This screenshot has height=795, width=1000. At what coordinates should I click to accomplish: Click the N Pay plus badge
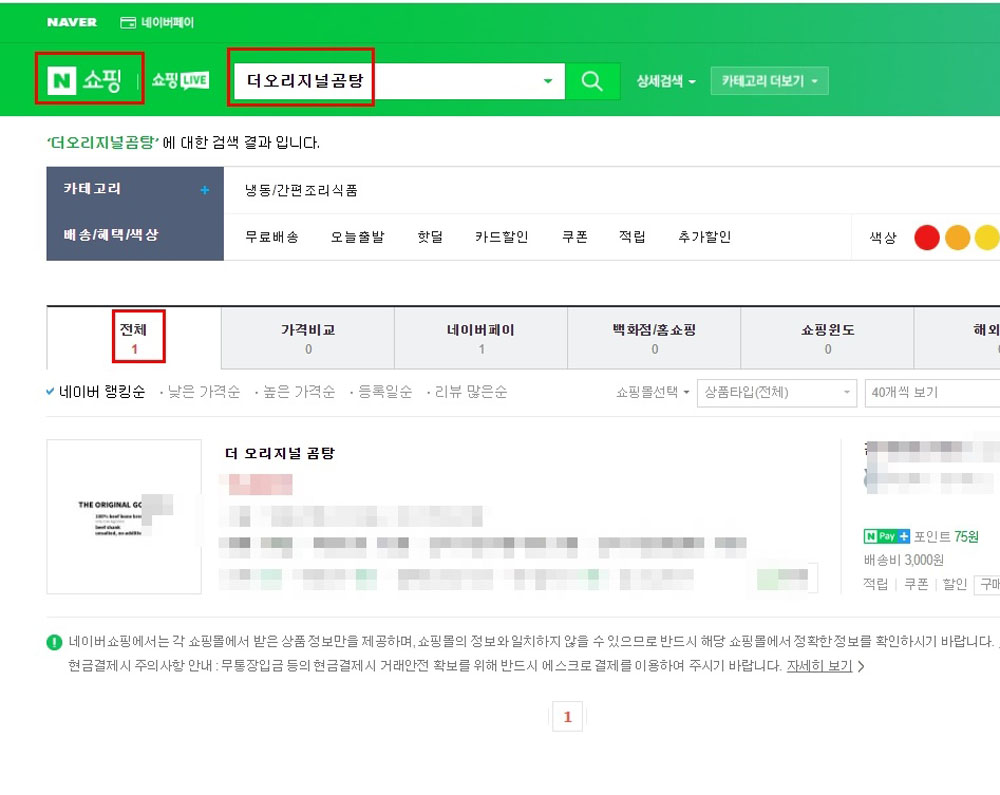(886, 536)
